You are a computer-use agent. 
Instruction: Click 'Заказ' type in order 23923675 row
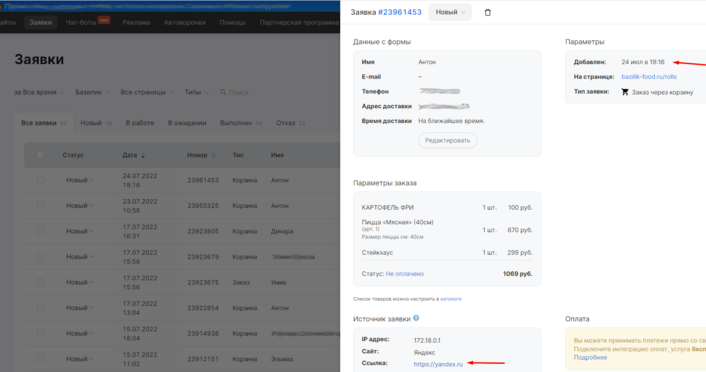[241, 282]
